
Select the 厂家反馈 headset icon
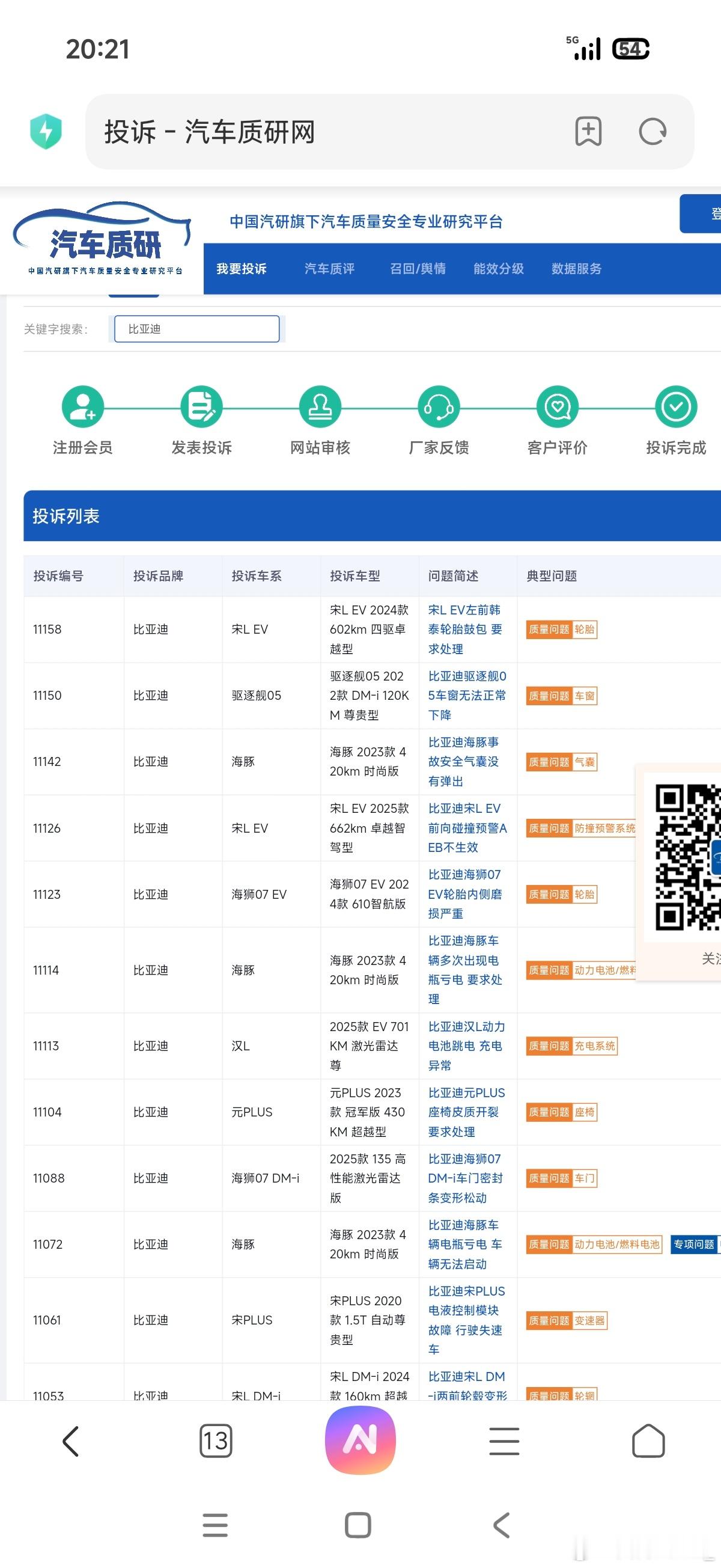(x=439, y=406)
